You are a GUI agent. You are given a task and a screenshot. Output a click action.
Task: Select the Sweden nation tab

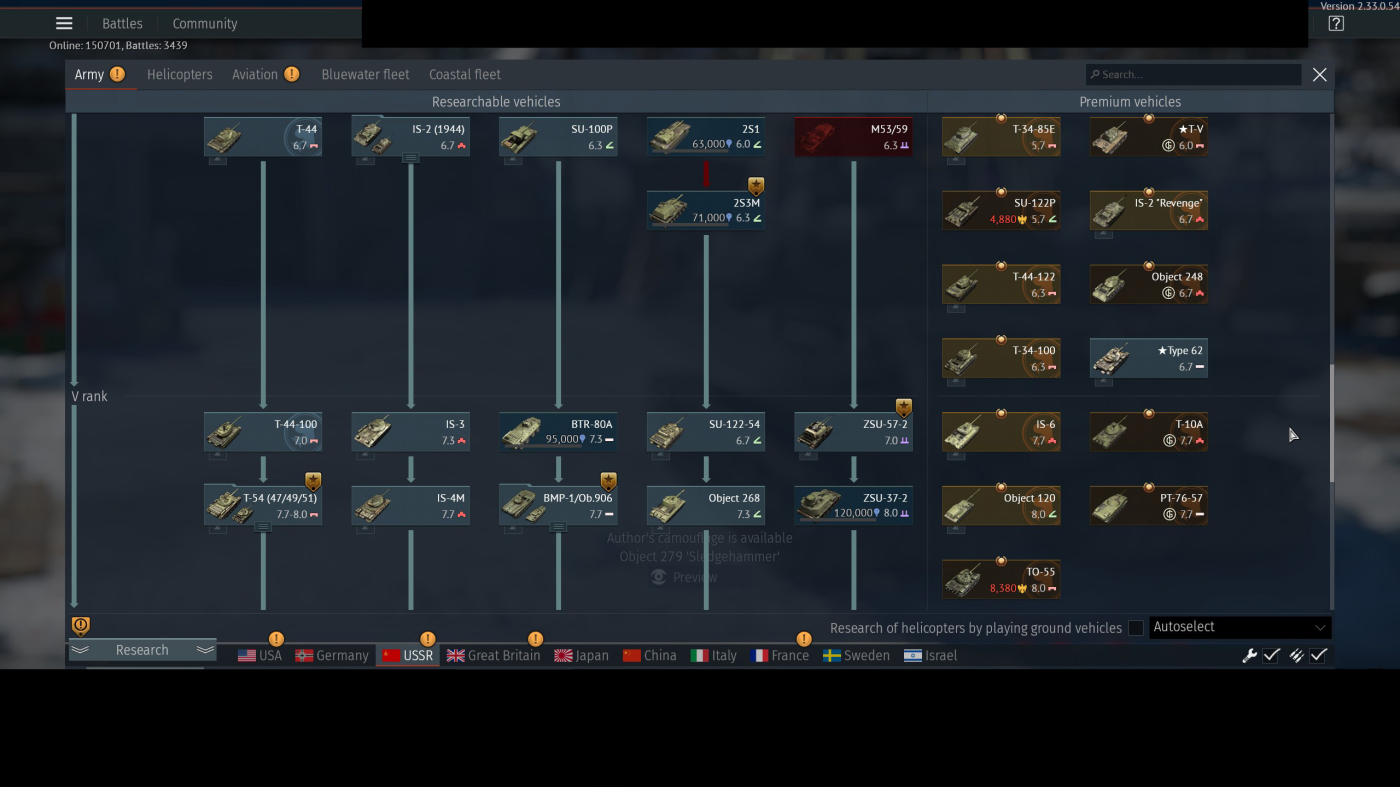tap(856, 655)
